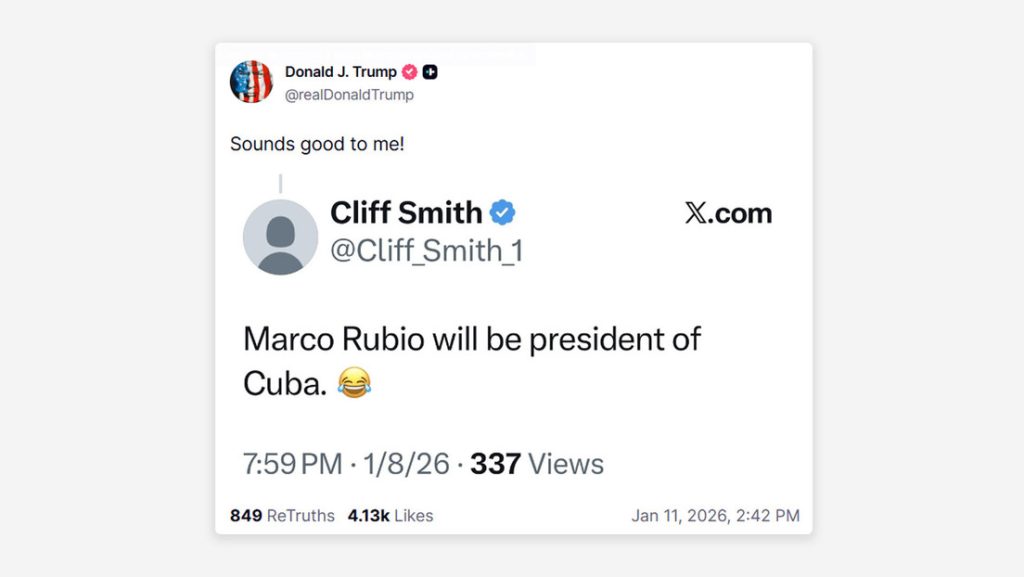Open the Donald J. Trump display name
This screenshot has height=577, width=1024.
pos(341,72)
